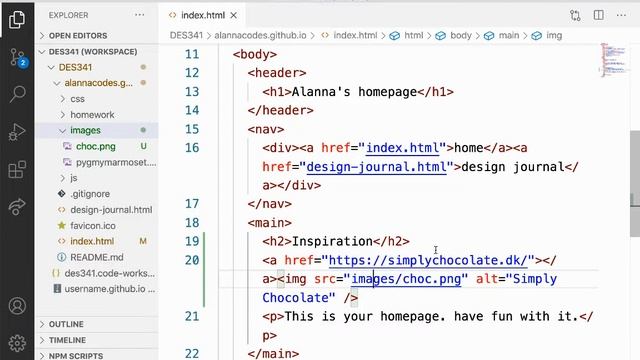Open the Live Share view icon
Screen dimensions: 640x360
tap(17, 207)
